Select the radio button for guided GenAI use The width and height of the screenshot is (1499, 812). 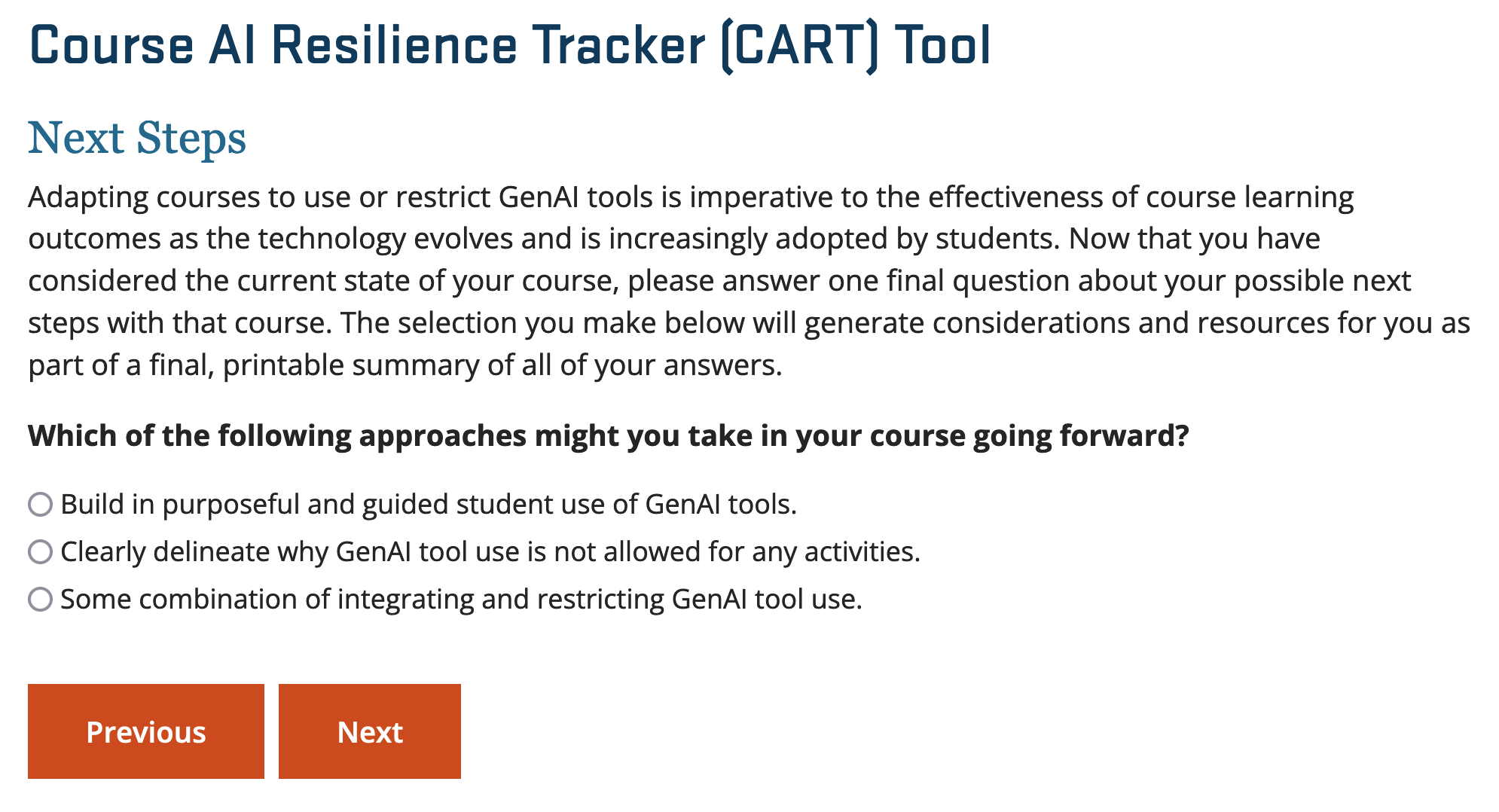40,504
